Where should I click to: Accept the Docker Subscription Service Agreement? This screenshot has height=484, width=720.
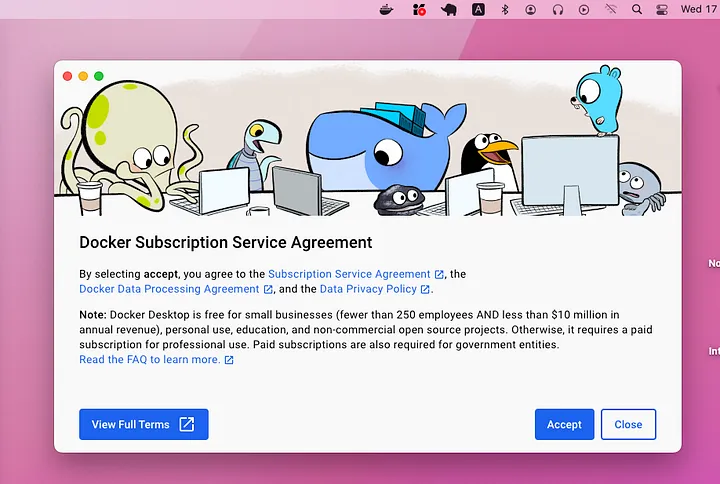tap(564, 424)
